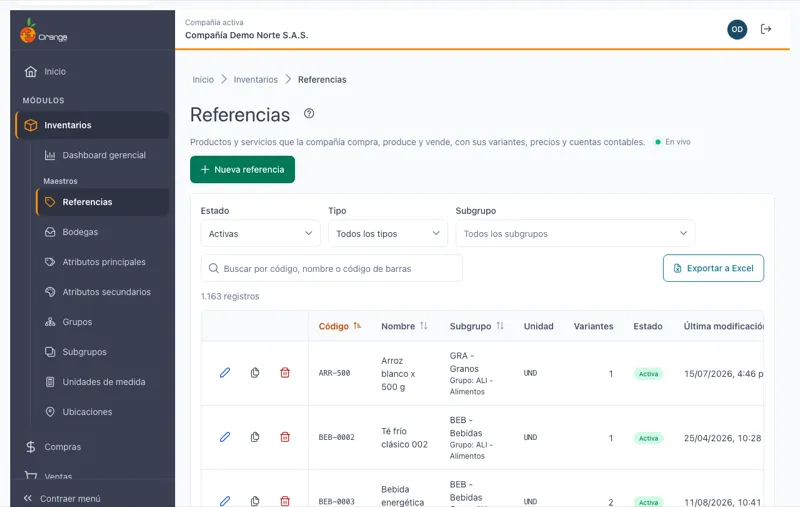
Task: Sort by Nombre using its arrow icon
Action: tap(423, 326)
